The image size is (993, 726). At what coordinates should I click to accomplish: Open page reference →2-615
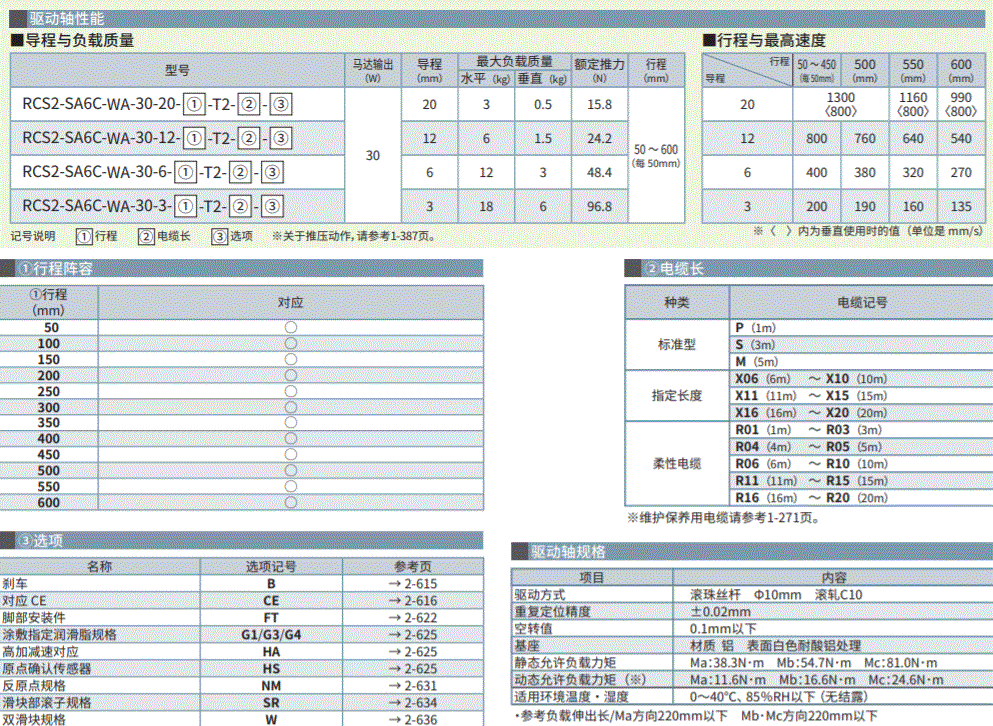pyautogui.click(x=413, y=583)
